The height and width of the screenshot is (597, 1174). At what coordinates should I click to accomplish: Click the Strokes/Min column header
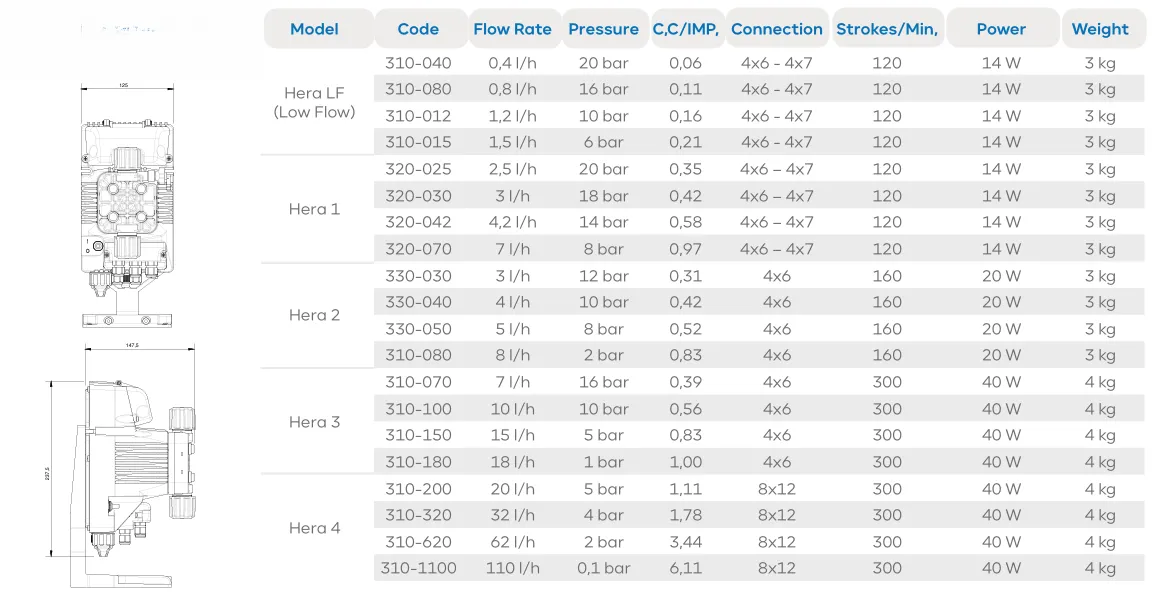click(887, 29)
